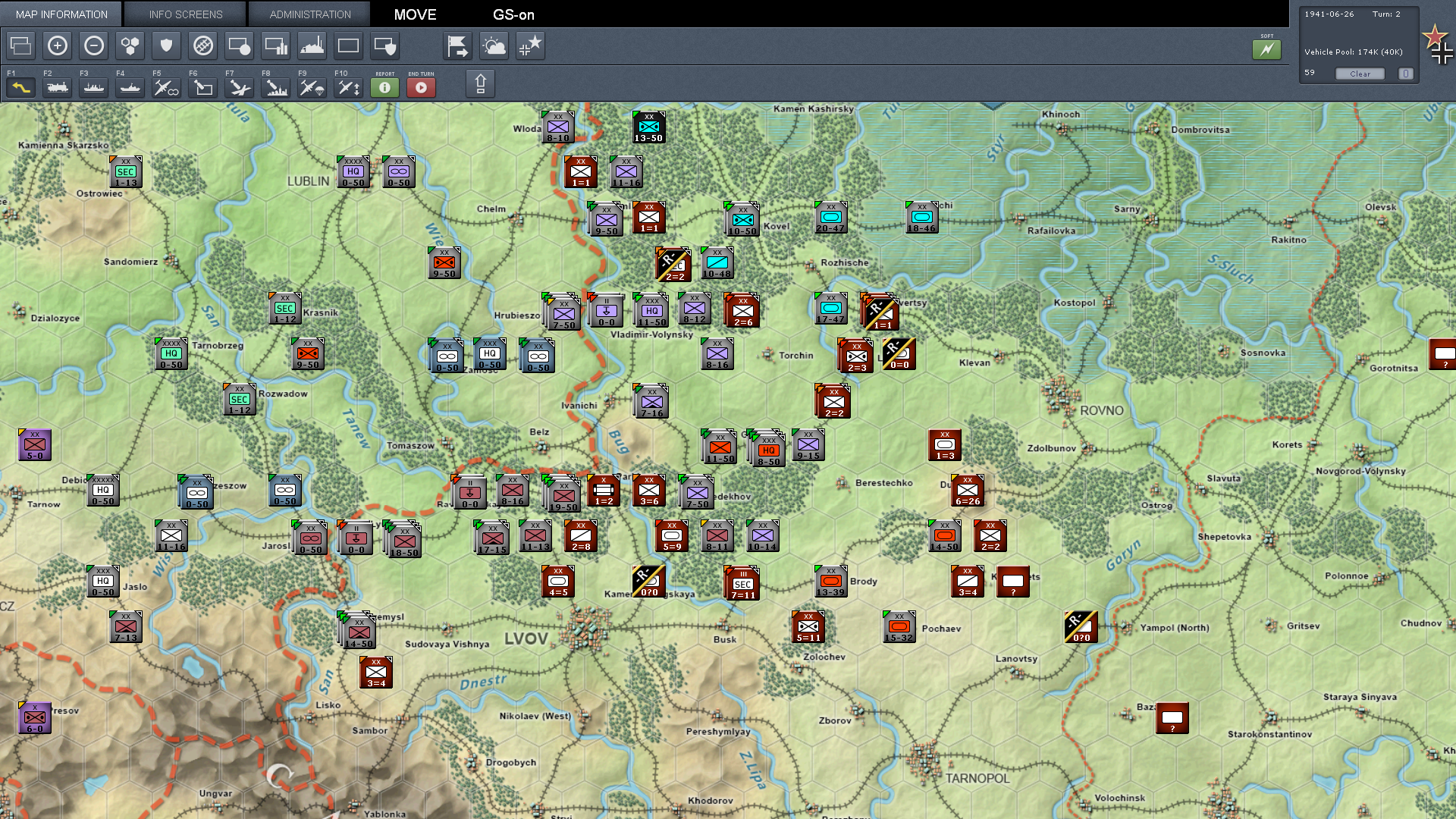Screen dimensions: 1456x819
Task: Click the factory industry view icon
Action: (x=312, y=46)
